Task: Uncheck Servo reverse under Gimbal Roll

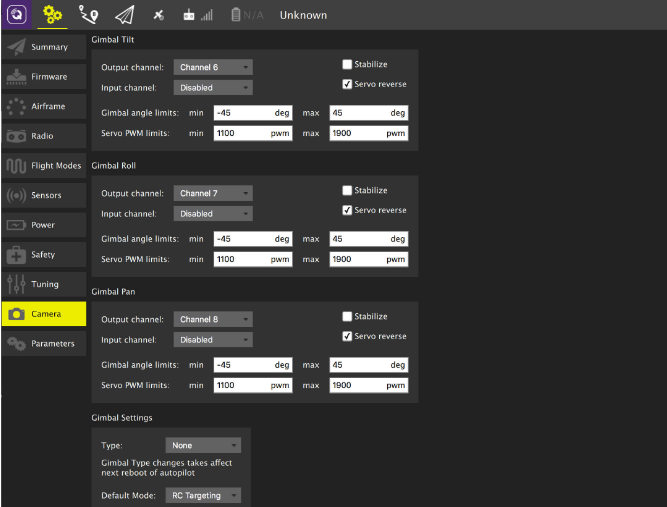Action: (x=347, y=210)
